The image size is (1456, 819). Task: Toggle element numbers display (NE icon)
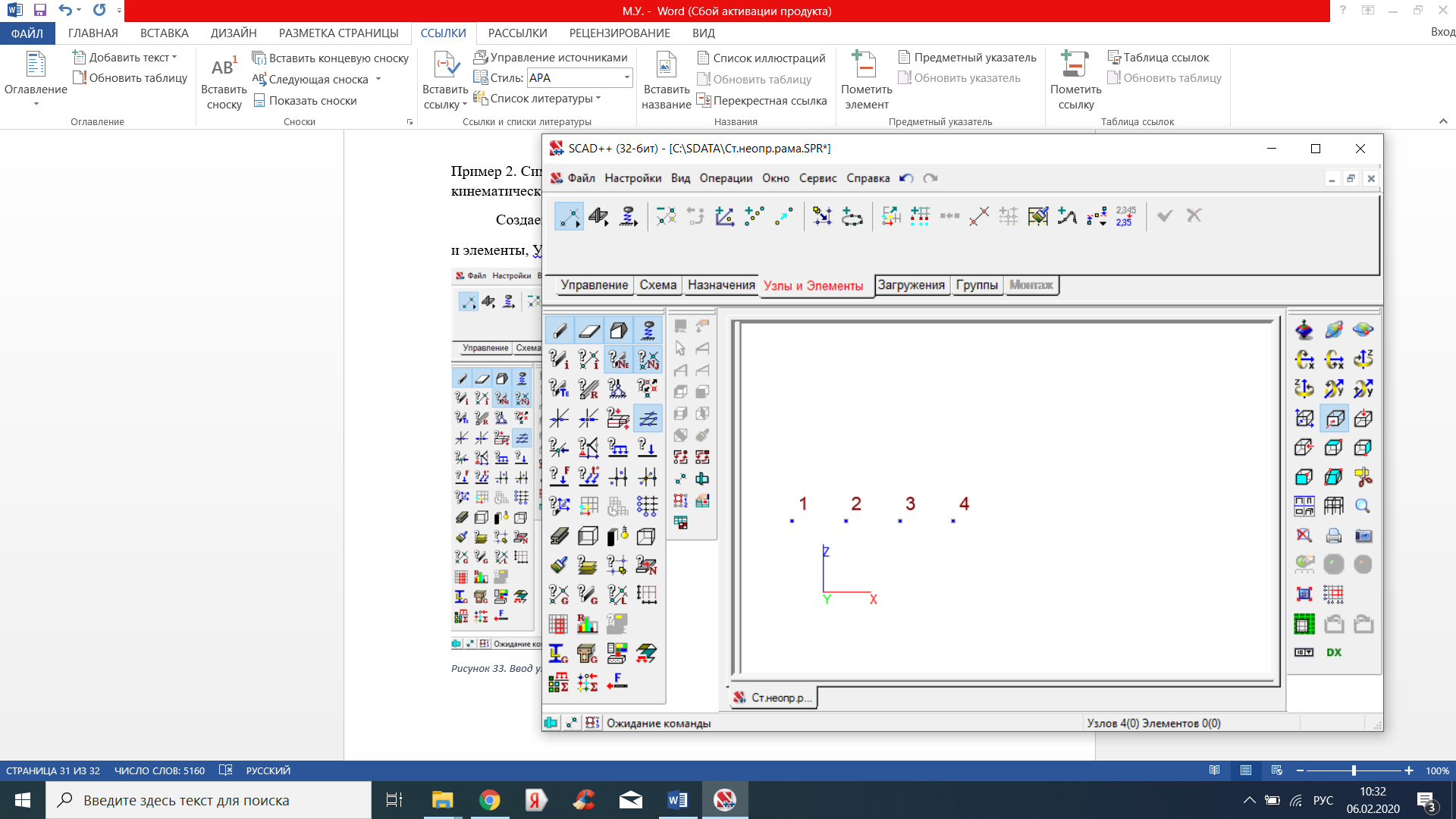(619, 359)
